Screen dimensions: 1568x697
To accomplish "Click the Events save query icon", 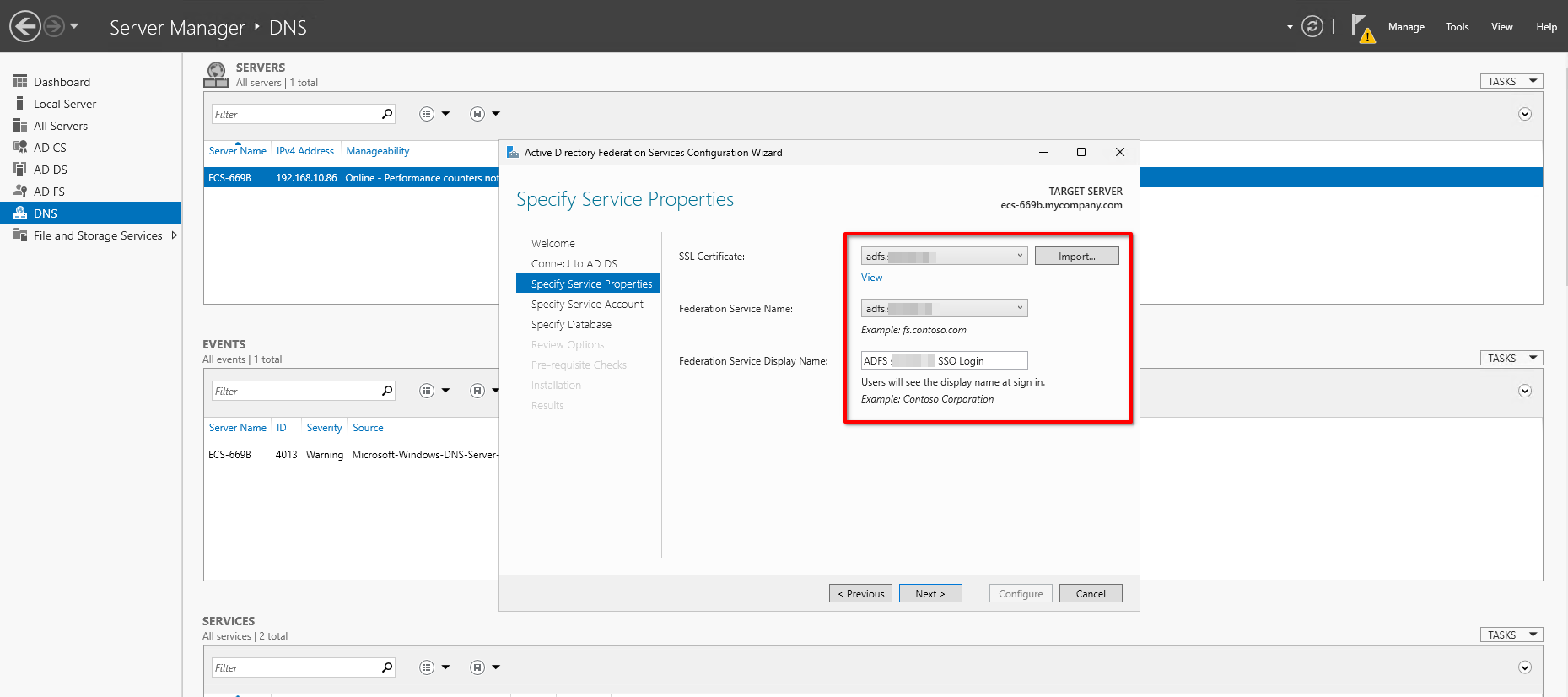I will click(x=477, y=391).
